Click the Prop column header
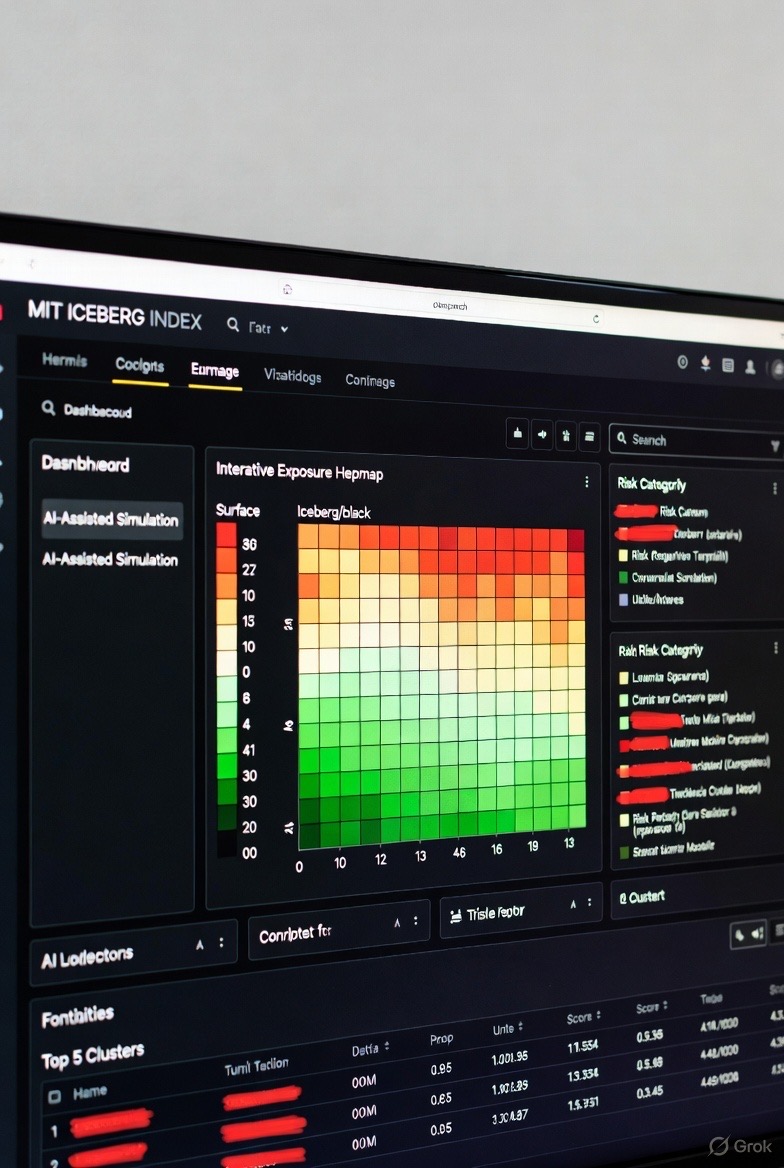Screen dimensions: 784x1168 point(441,1038)
